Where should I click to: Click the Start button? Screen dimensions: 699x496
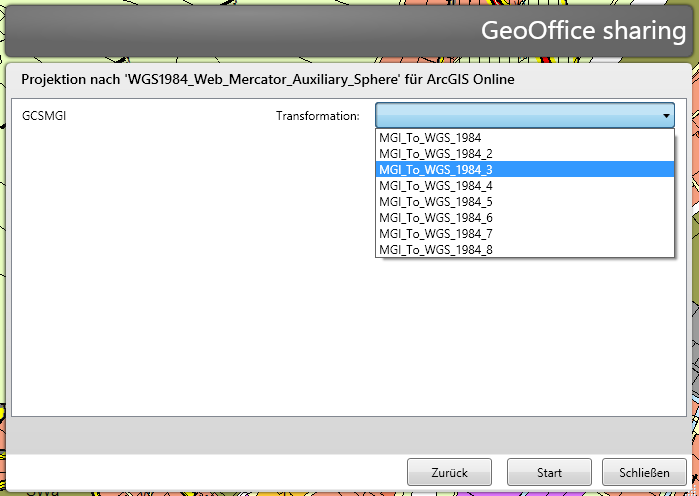pyautogui.click(x=549, y=472)
